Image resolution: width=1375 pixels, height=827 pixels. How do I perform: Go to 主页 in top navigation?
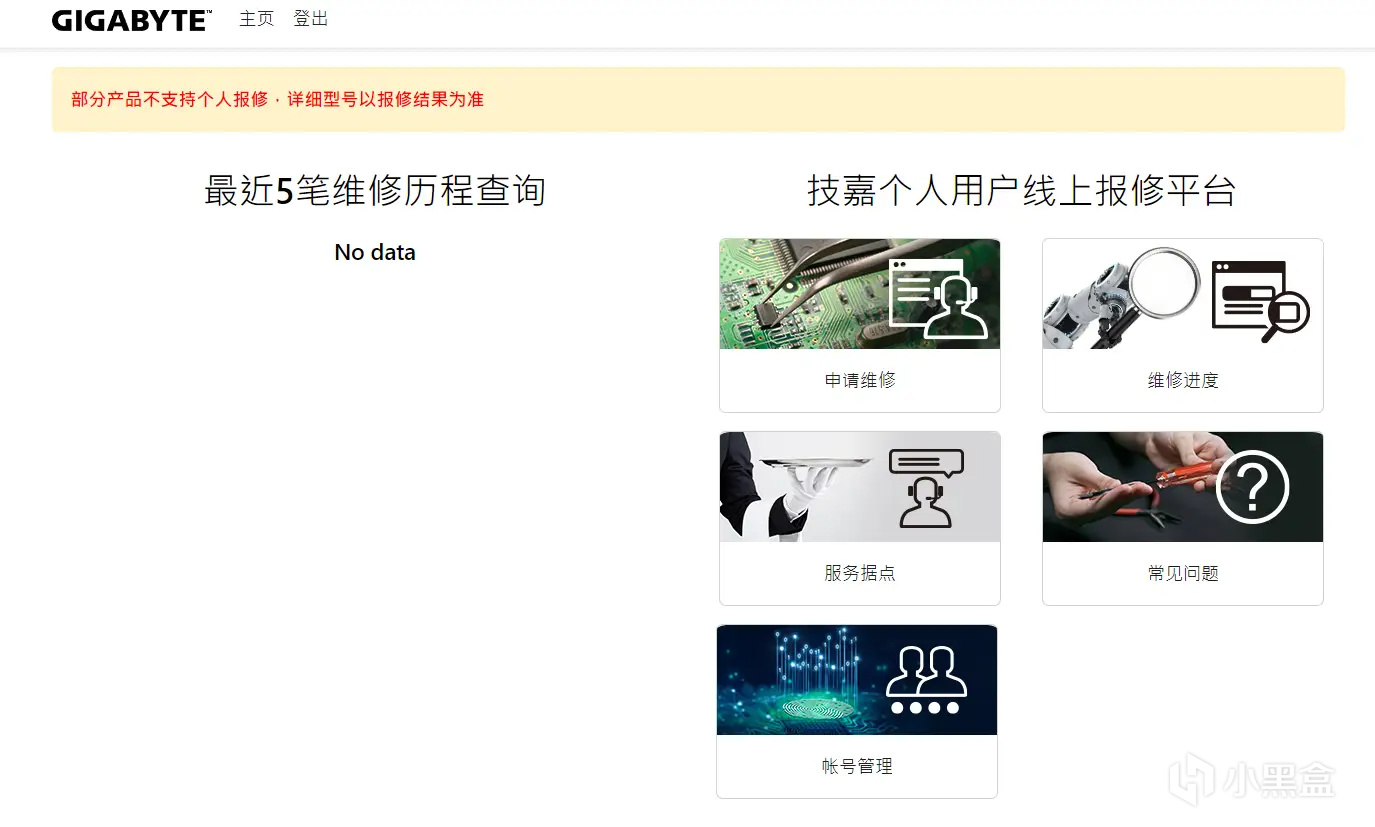256,19
